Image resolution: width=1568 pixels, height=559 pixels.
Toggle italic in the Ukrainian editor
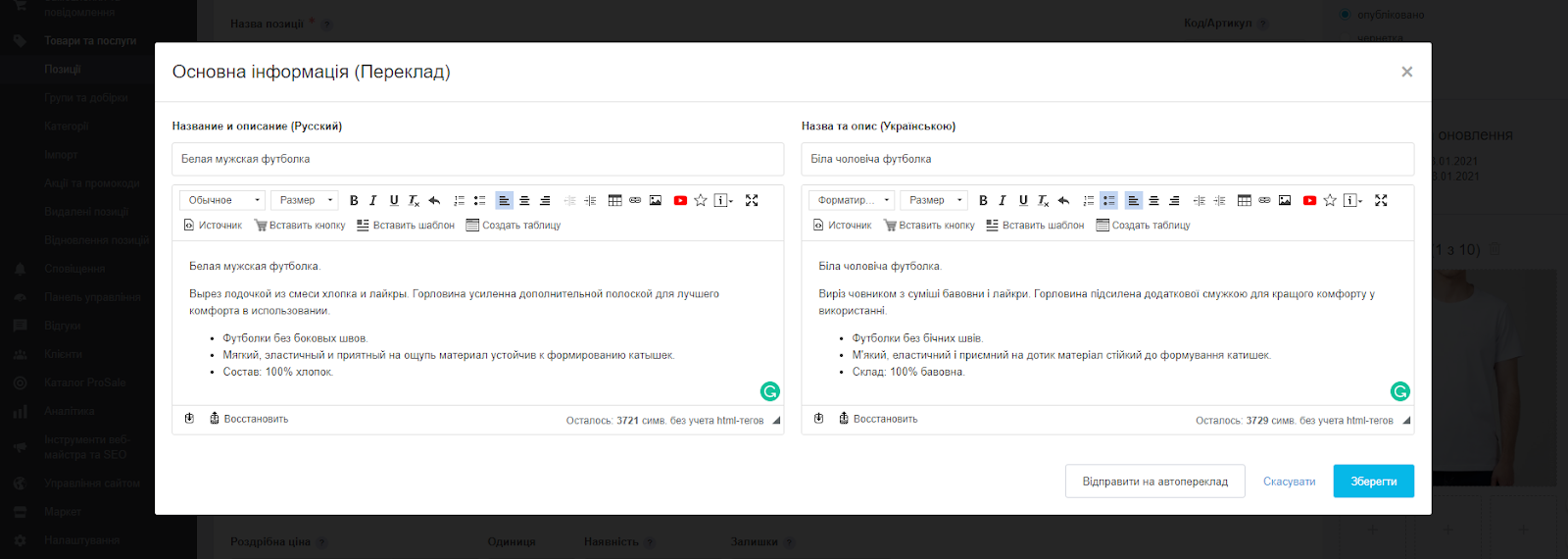coord(1003,200)
